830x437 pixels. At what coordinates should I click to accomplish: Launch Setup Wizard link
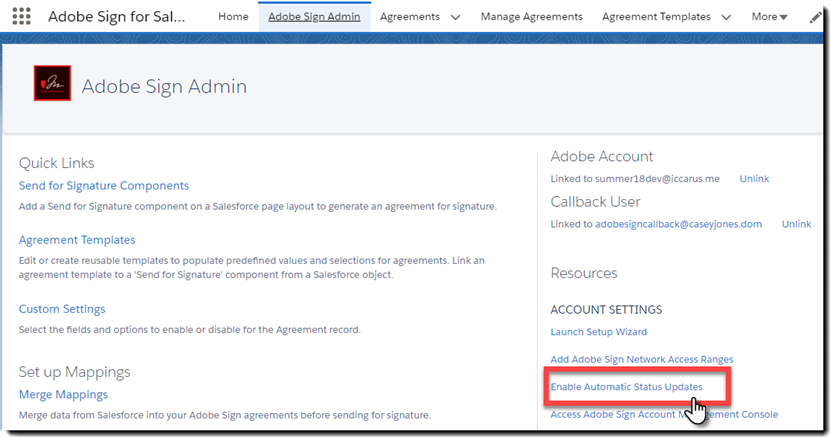click(598, 332)
